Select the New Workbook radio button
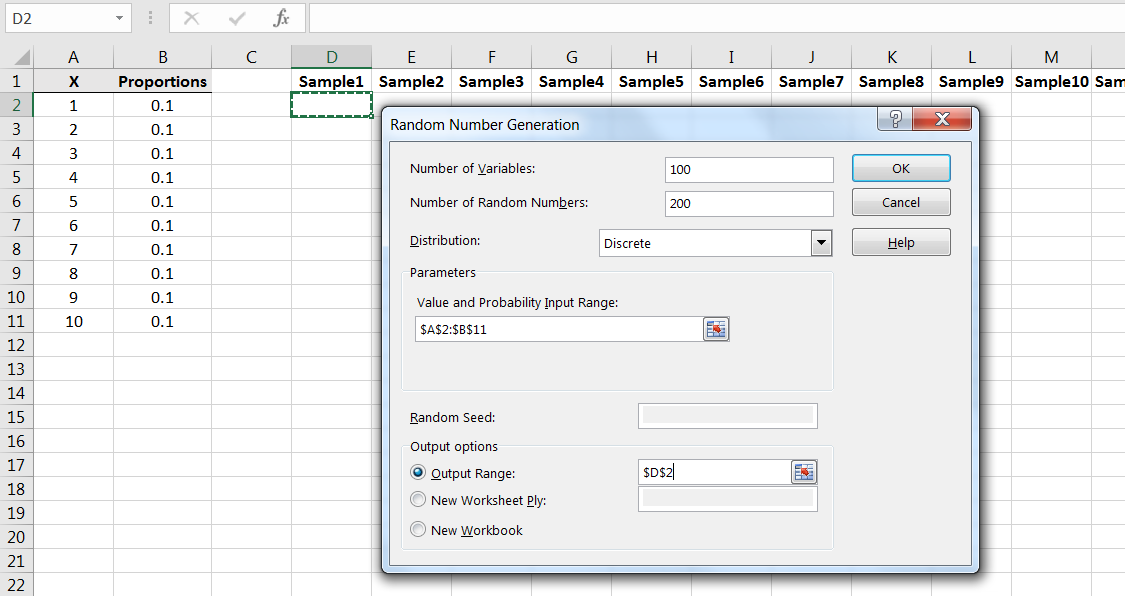Viewport: 1125px width, 596px height. [418, 530]
